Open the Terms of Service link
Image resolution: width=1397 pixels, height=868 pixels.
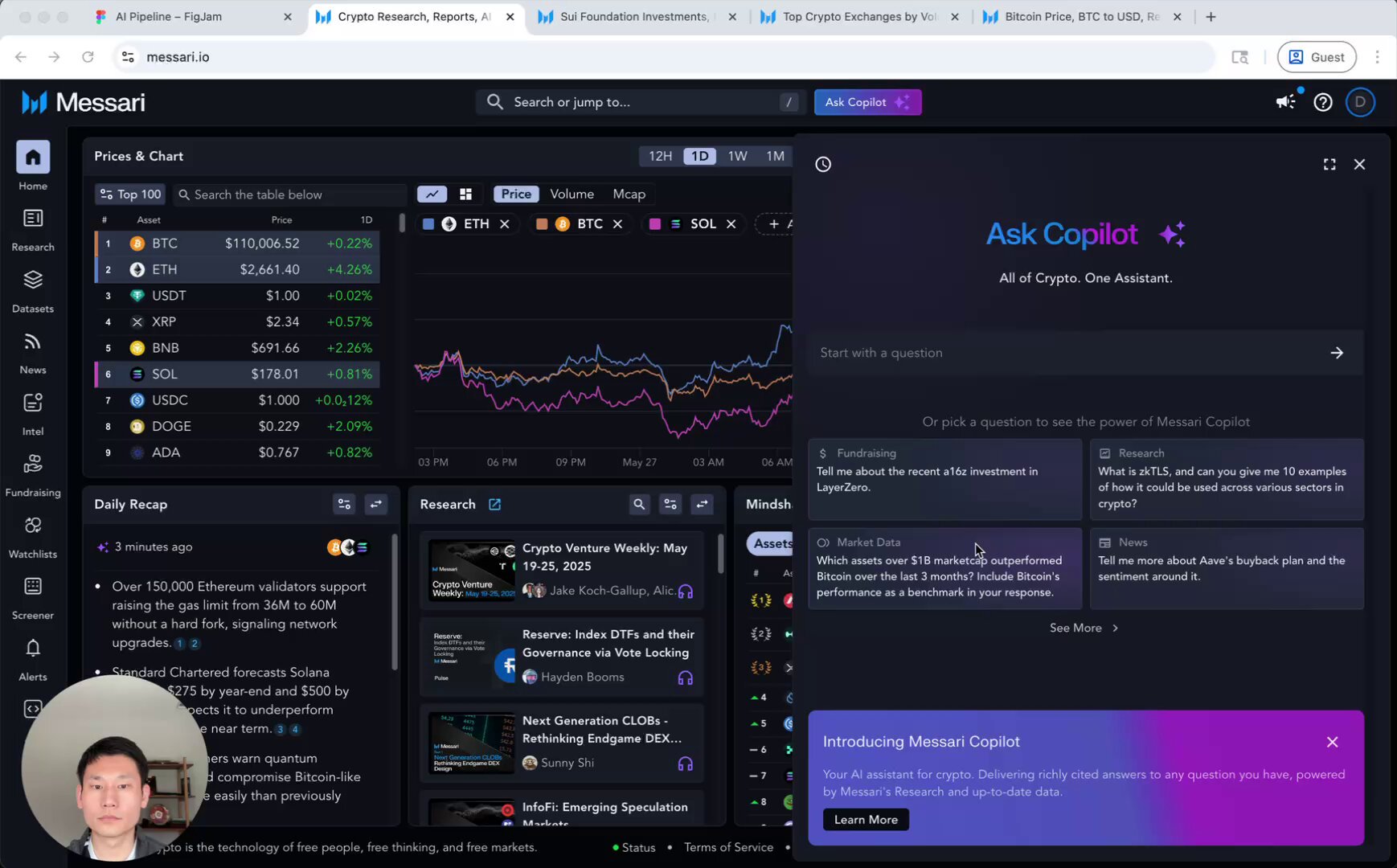728,847
